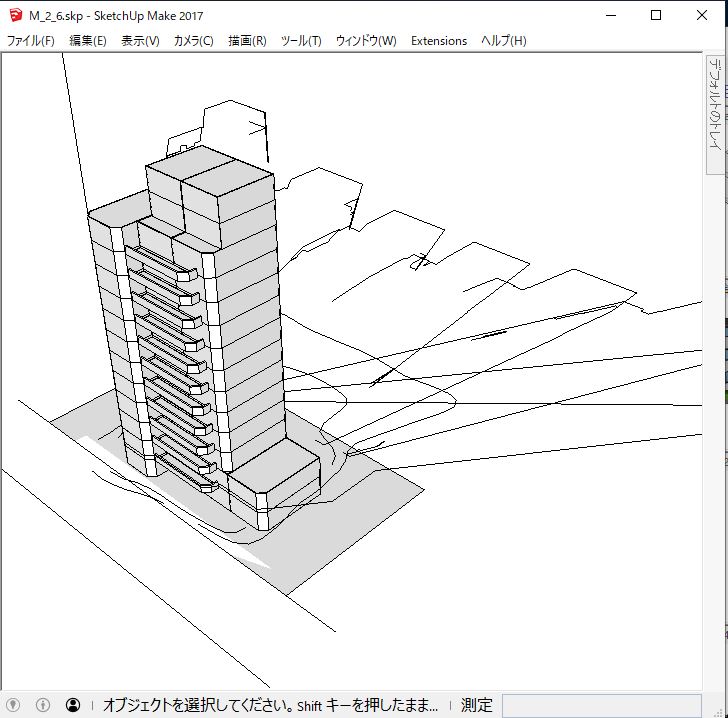Open the ヘルプ(H) menu
This screenshot has width=728, height=718.
click(x=503, y=41)
